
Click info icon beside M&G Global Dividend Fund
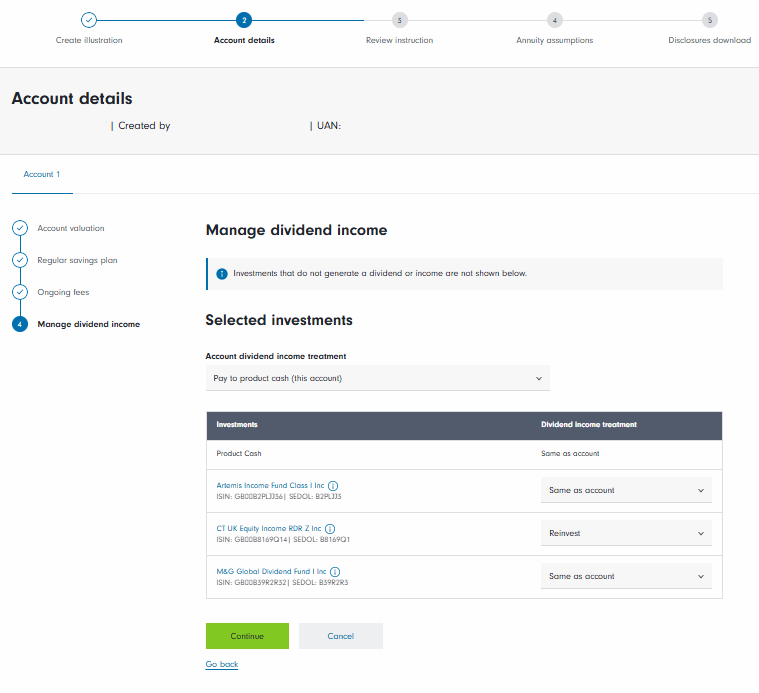[333, 571]
